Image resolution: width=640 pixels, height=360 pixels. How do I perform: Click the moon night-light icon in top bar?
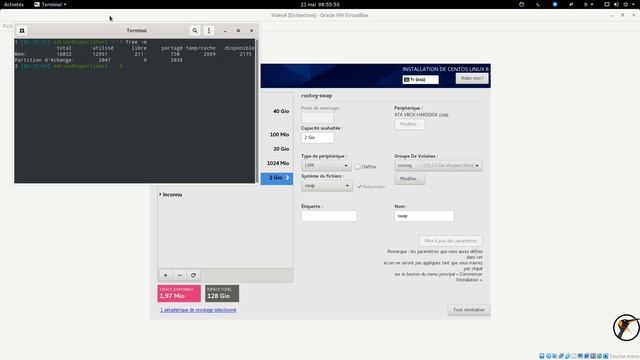coord(538,4)
